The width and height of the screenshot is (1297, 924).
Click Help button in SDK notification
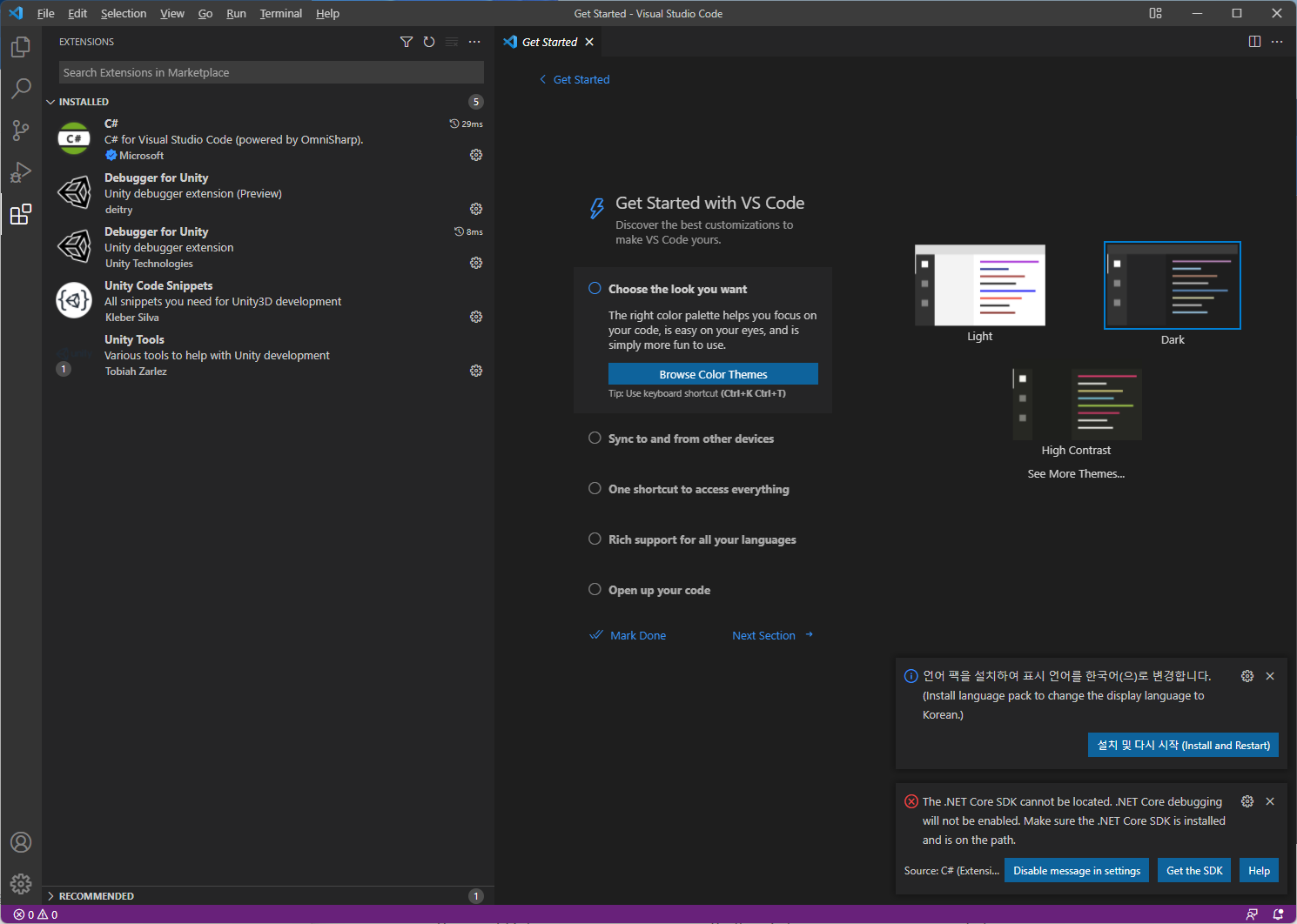(x=1259, y=870)
